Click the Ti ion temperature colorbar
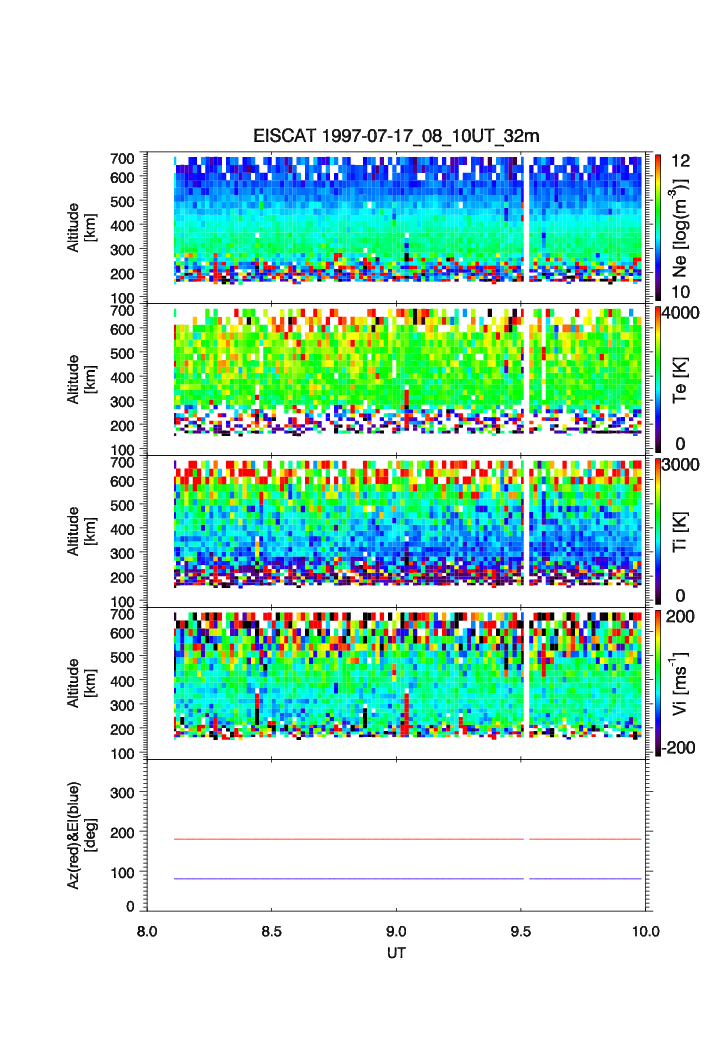Viewport: 708px width, 1063px height. point(658,530)
